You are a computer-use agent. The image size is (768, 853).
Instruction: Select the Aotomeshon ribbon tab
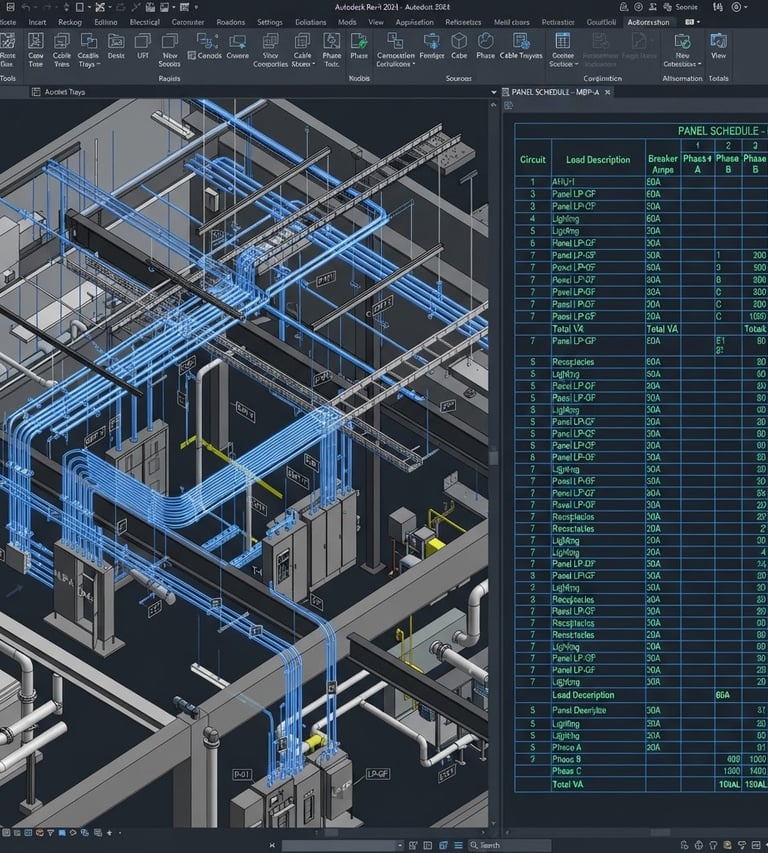648,22
